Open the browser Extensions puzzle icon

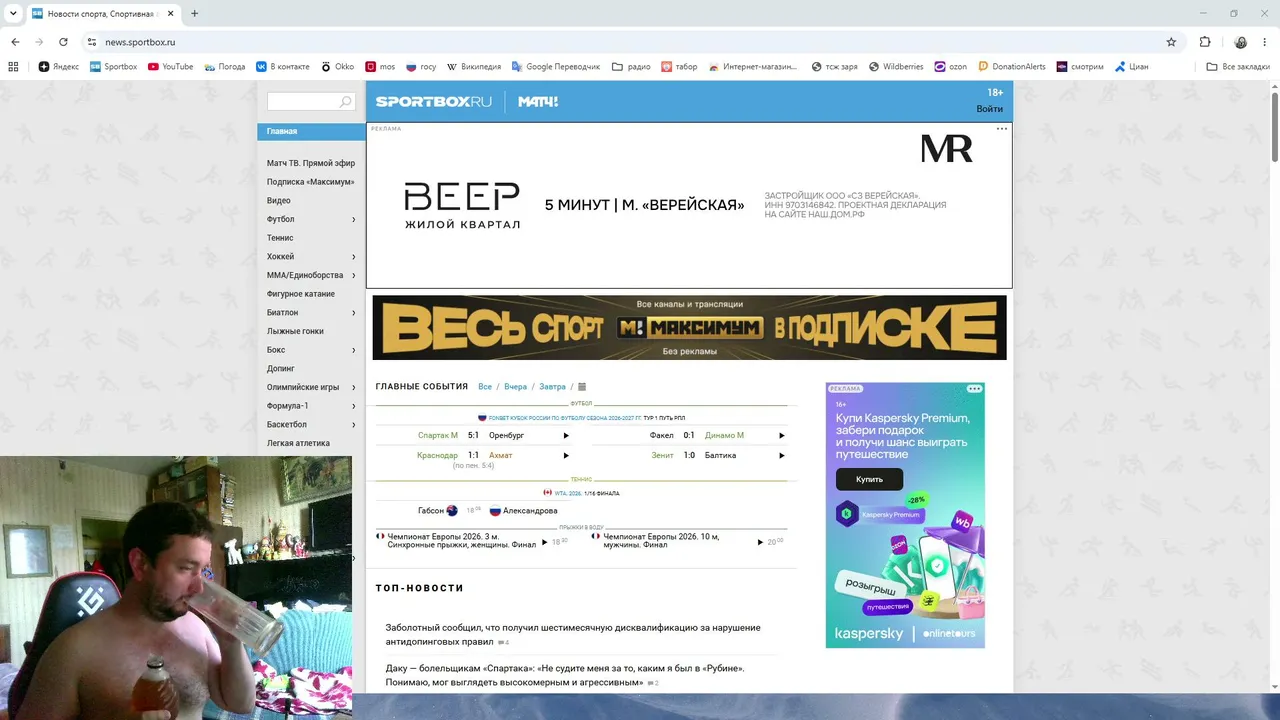(1205, 42)
